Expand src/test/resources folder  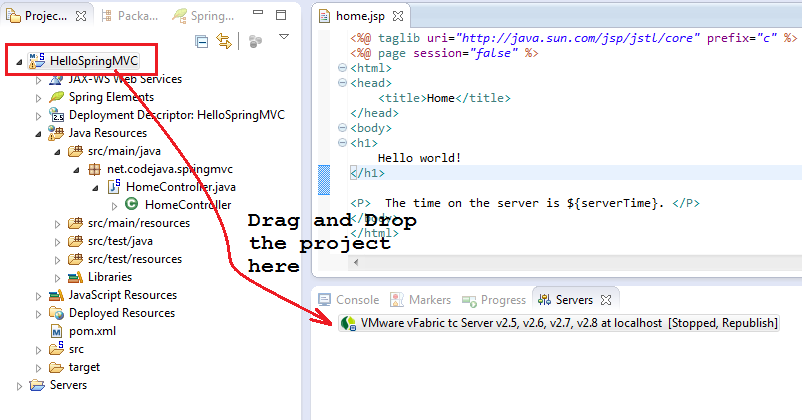[57, 260]
